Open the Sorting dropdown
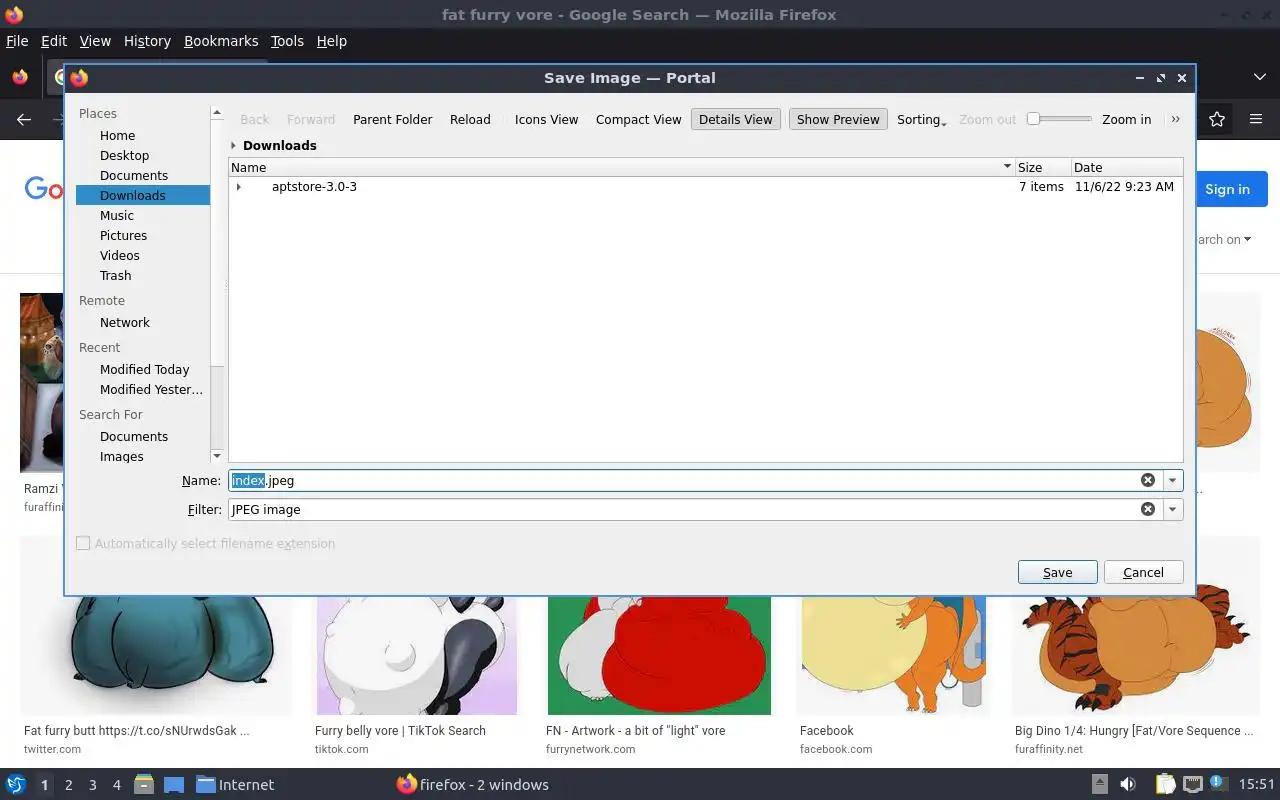This screenshot has width=1280, height=800. (921, 119)
